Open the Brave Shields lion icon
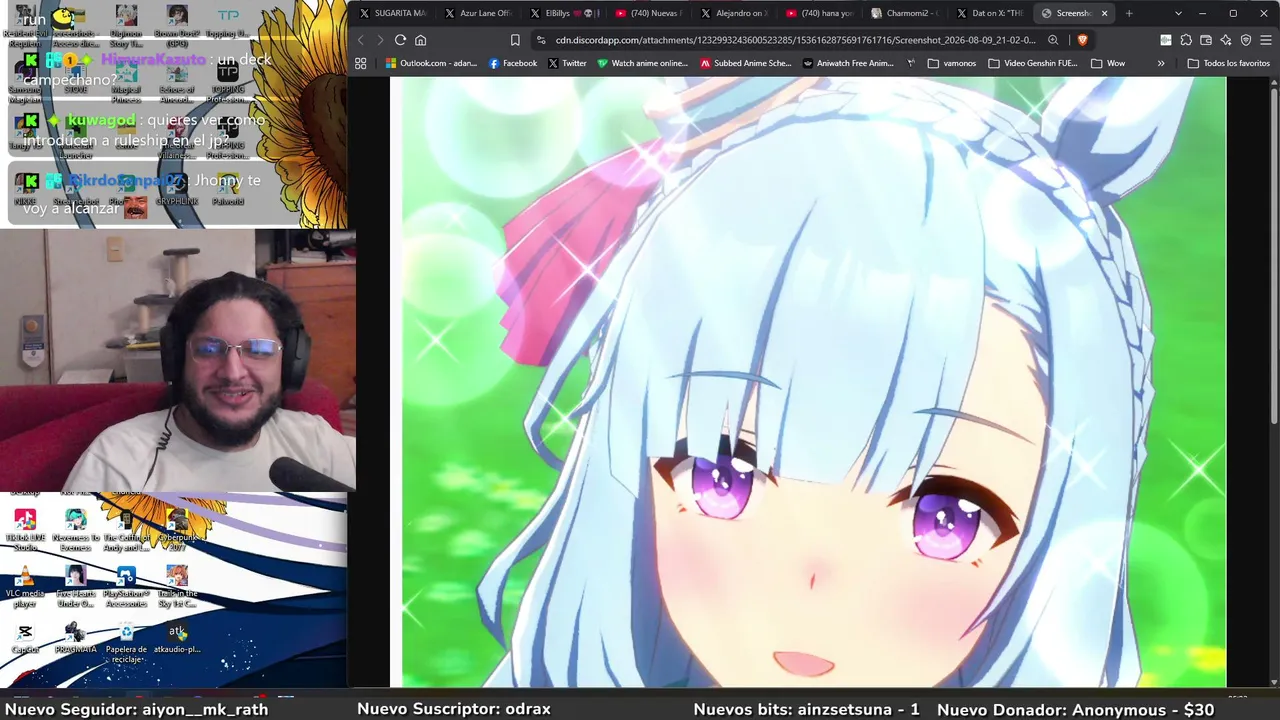Viewport: 1280px width, 720px height. (x=1082, y=40)
